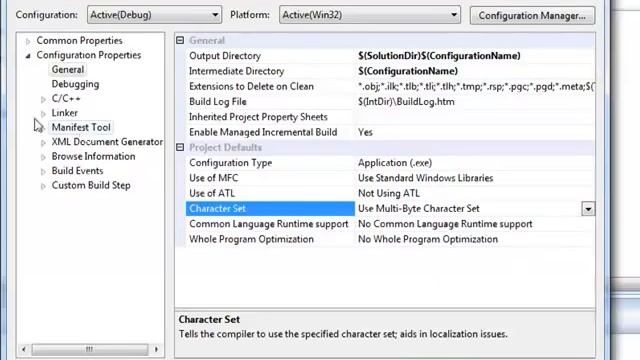This screenshot has width=640, height=360.
Task: Click the Configuration Properties tree label
Action: click(89, 55)
